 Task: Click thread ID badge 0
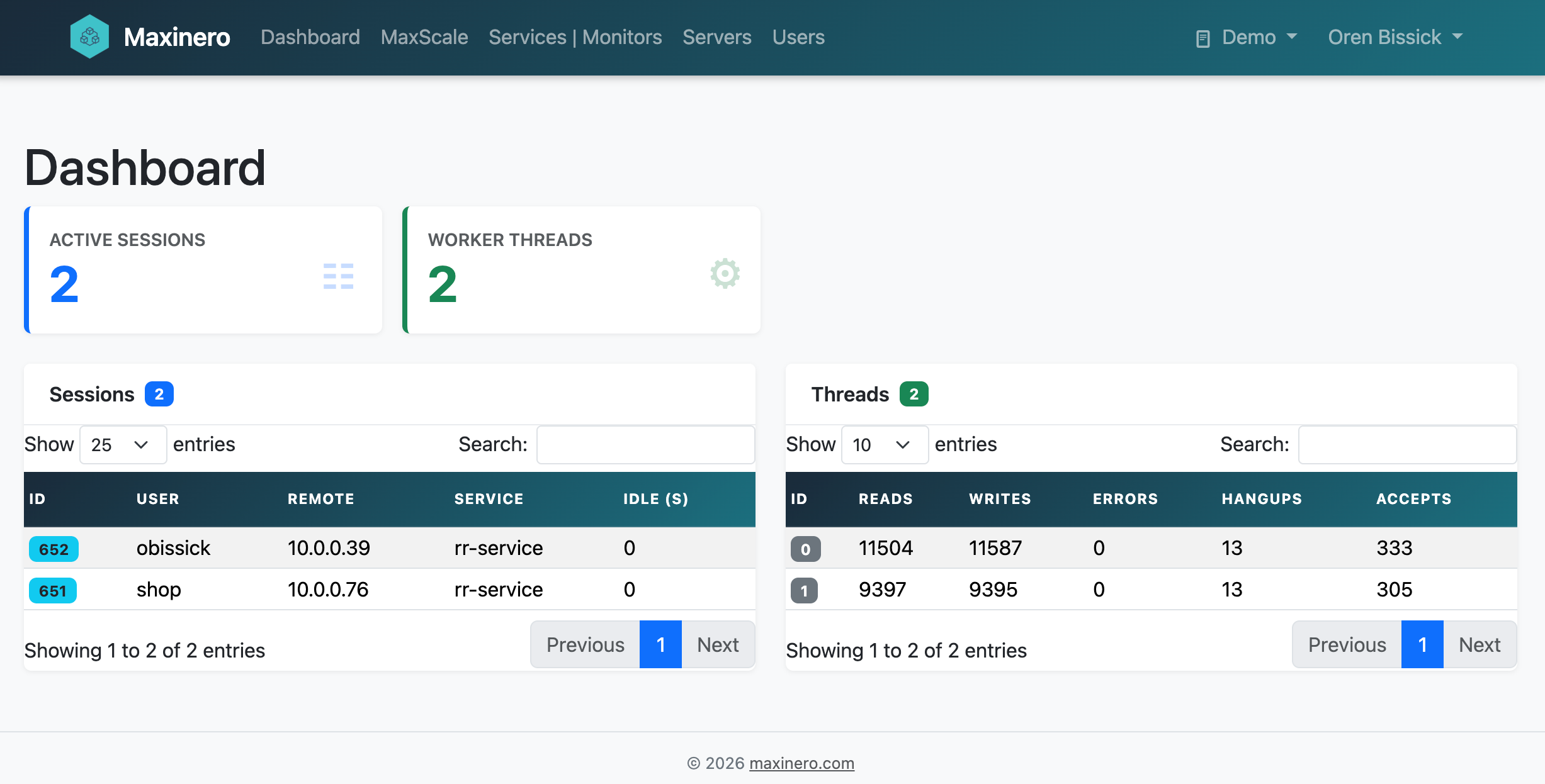point(805,549)
